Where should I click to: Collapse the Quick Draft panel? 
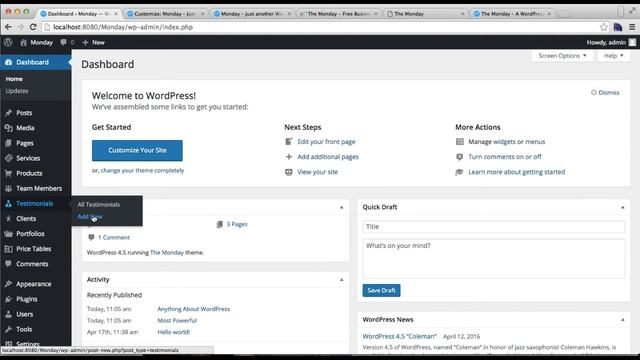(622, 207)
